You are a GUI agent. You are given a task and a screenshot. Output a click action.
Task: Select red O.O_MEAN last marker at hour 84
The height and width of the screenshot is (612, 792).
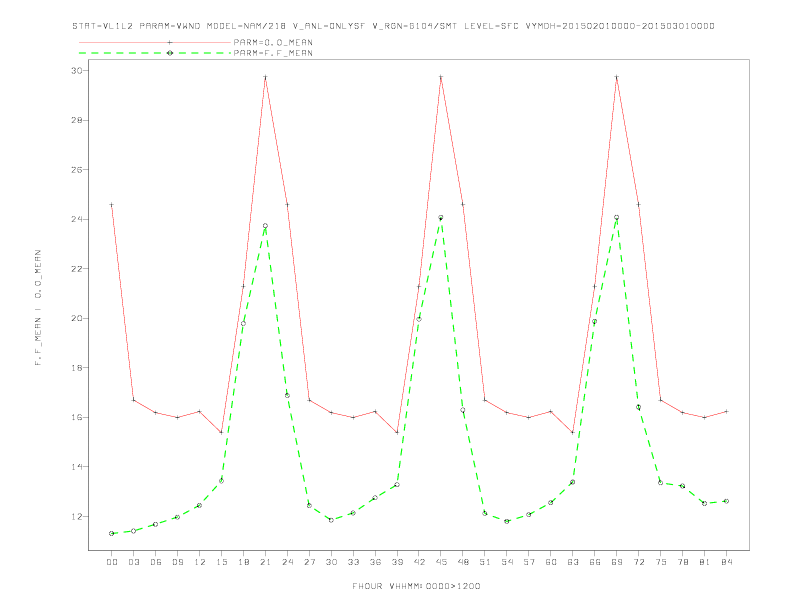pyautogui.click(x=726, y=412)
